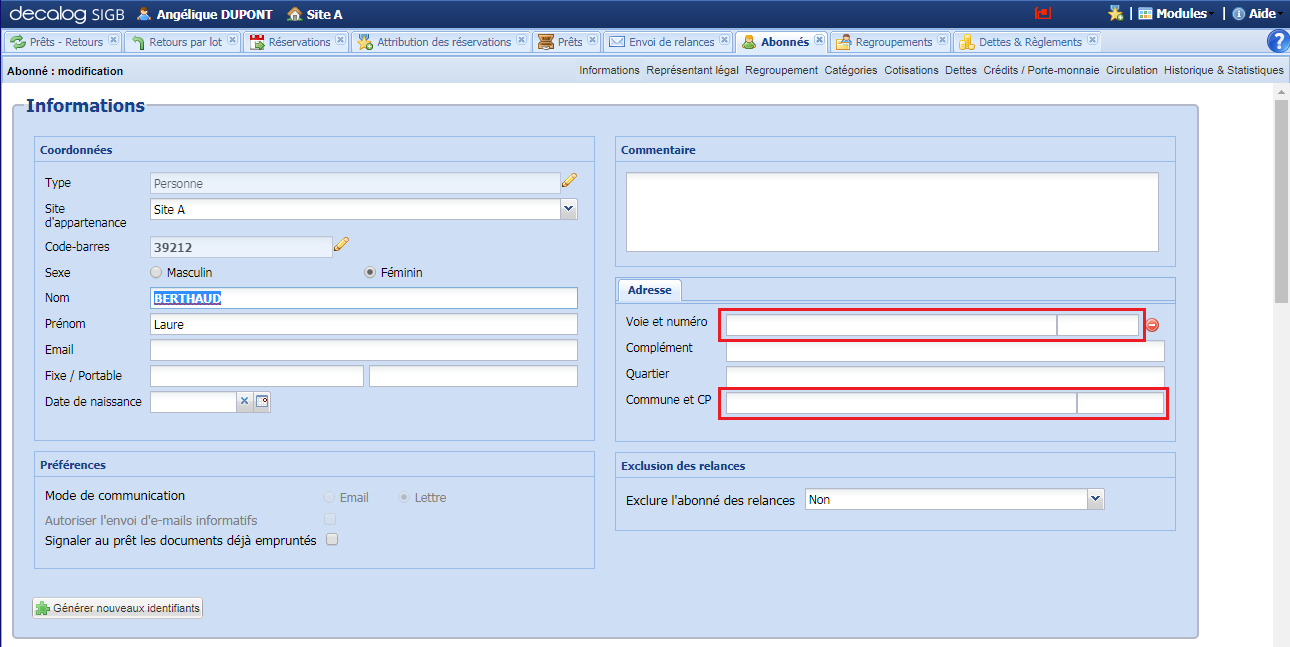
Task: Expand the Site d'appartenance dropdown
Action: (x=568, y=209)
